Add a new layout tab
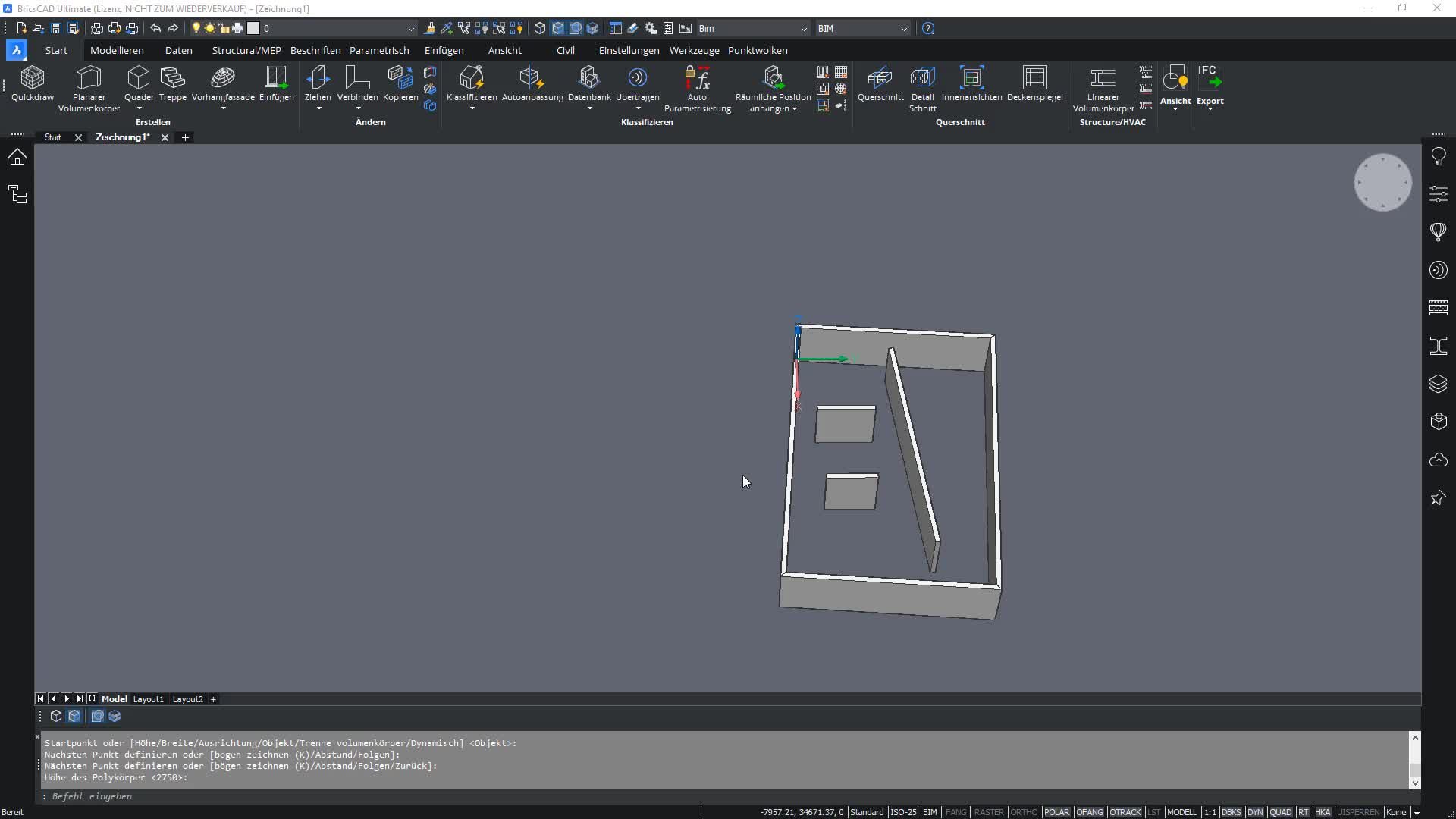Viewport: 1456px width, 819px height. [x=213, y=699]
